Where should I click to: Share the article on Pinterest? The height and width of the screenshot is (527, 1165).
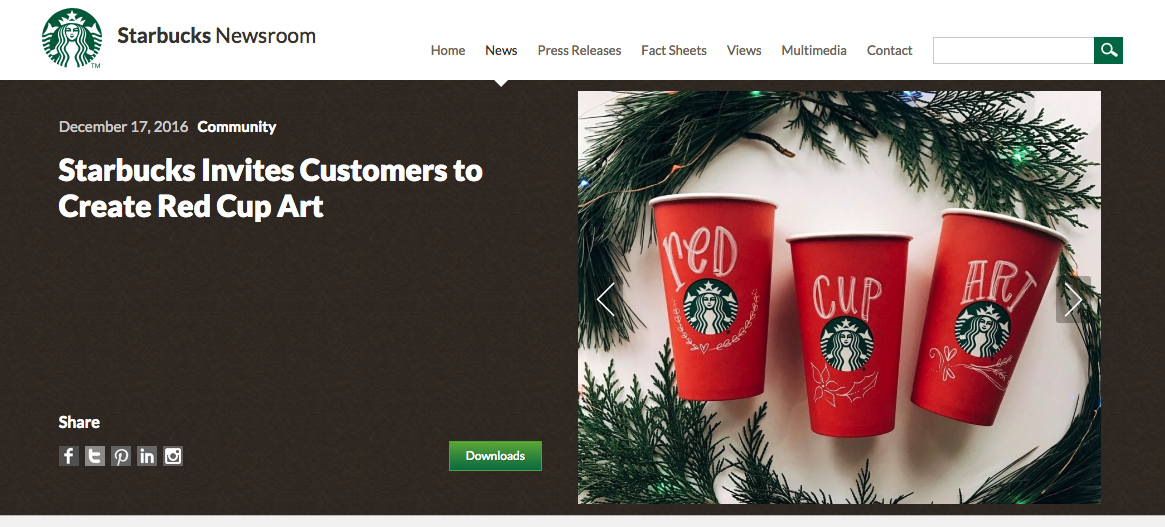[121, 456]
